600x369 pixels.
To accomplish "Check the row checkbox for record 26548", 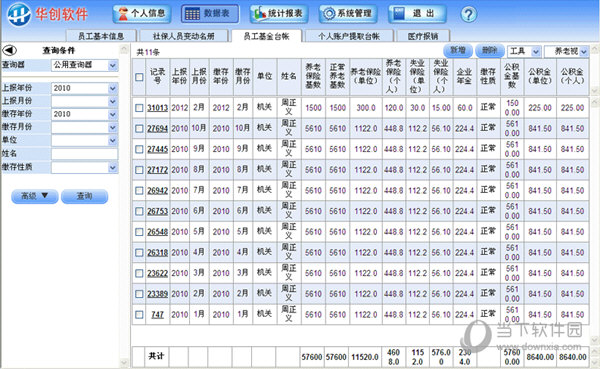I will [139, 232].
